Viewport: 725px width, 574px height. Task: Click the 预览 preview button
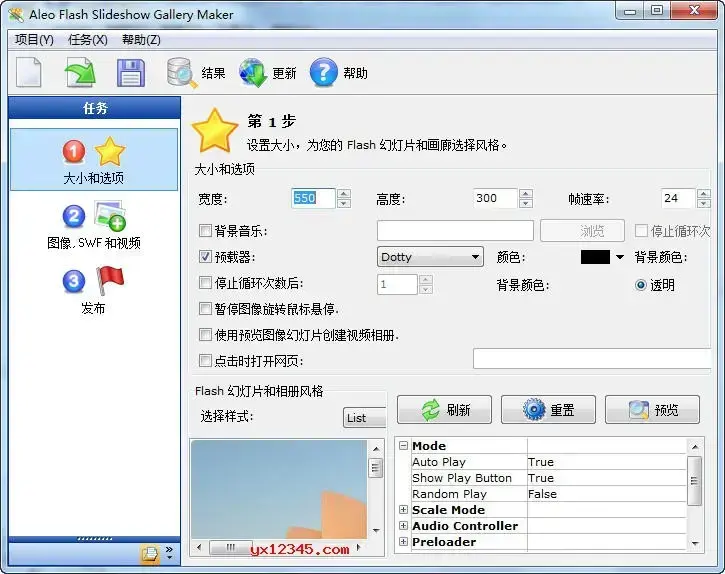click(652, 410)
